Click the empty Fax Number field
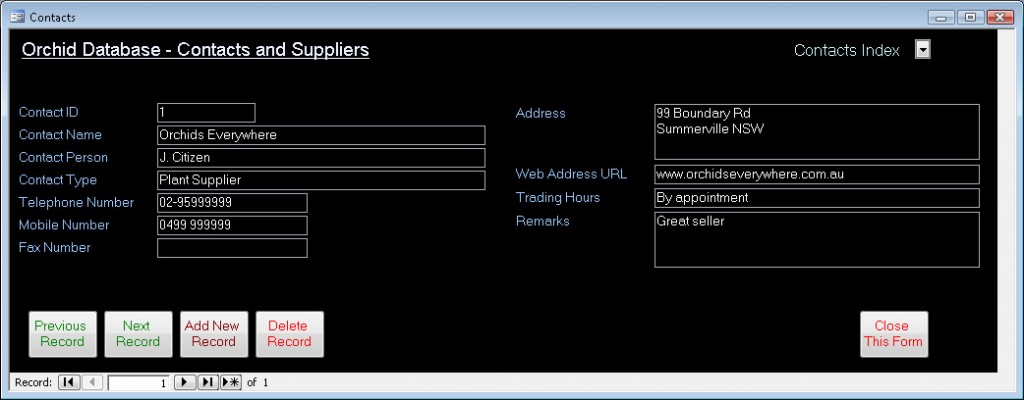1024x400 pixels. (x=232, y=248)
